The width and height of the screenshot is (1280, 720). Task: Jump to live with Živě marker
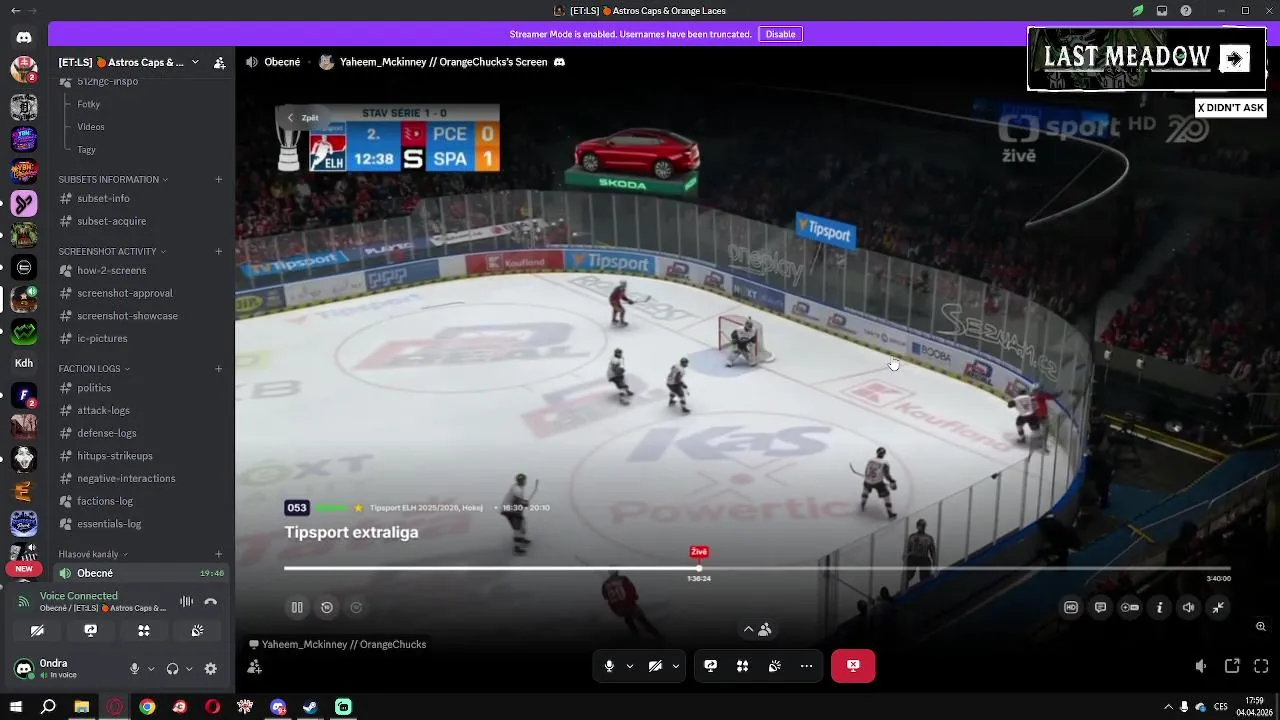click(699, 552)
